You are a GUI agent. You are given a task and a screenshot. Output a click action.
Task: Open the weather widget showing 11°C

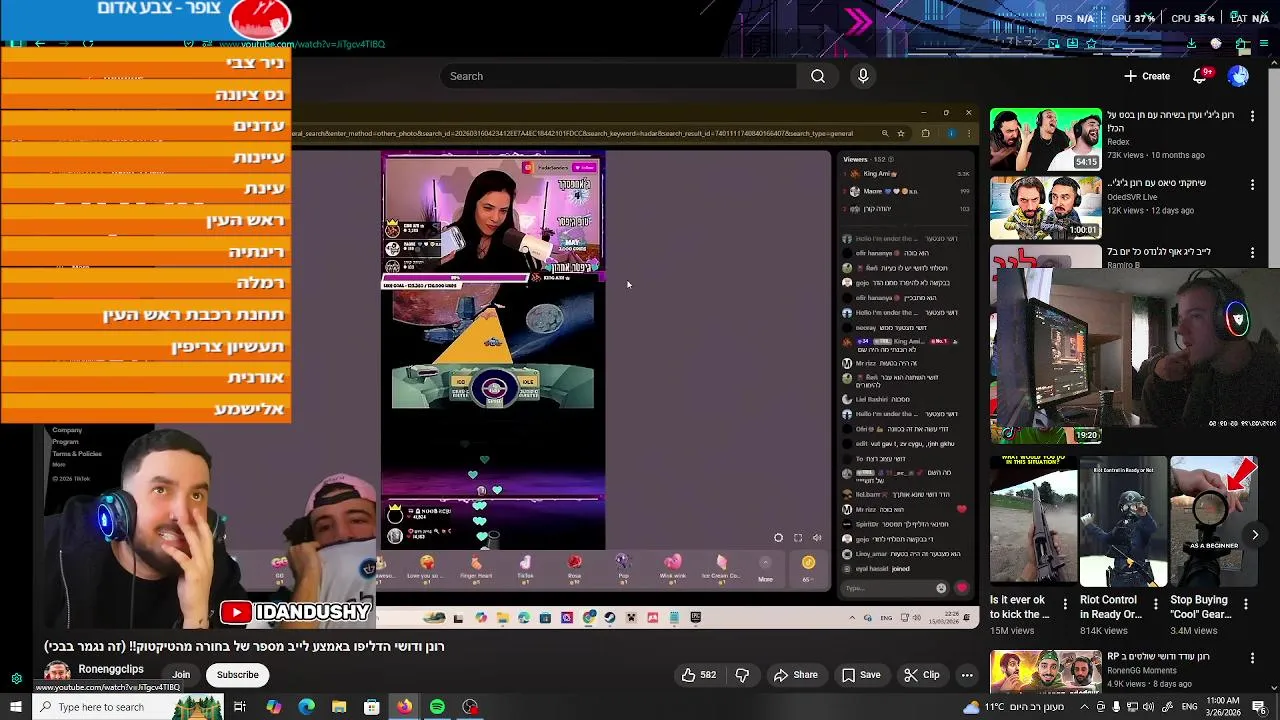(x=1013, y=707)
